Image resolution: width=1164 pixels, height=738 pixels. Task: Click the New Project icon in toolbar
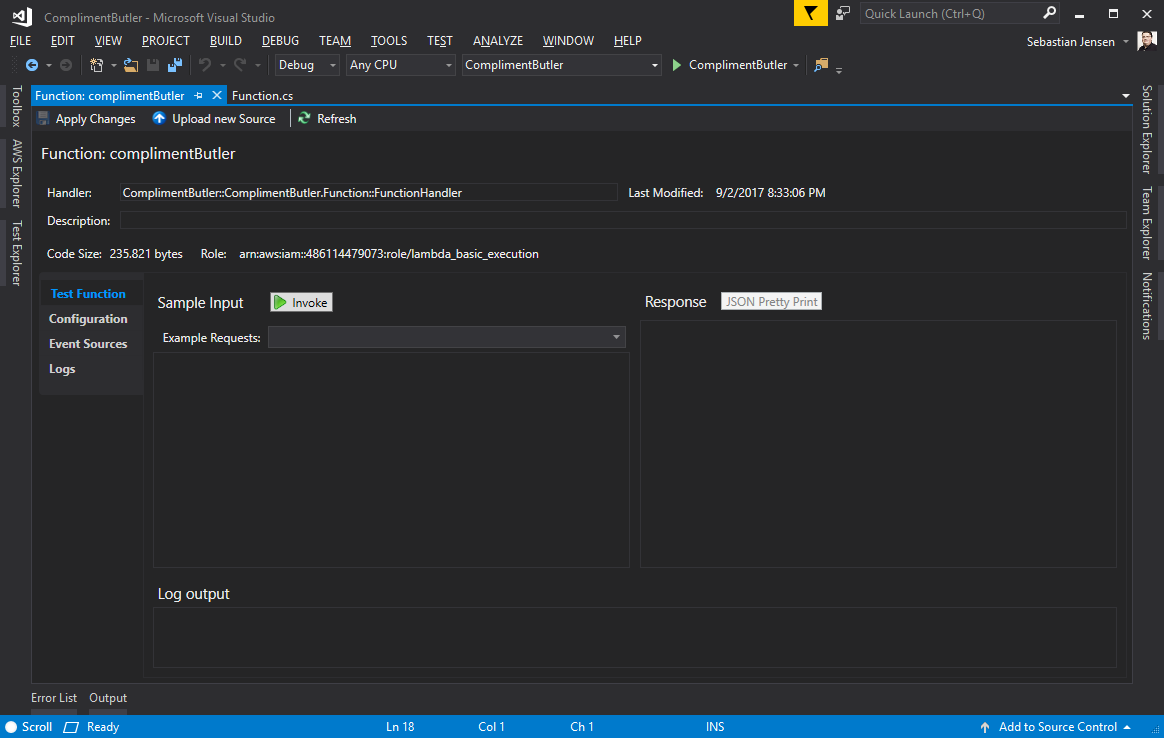[x=96, y=65]
